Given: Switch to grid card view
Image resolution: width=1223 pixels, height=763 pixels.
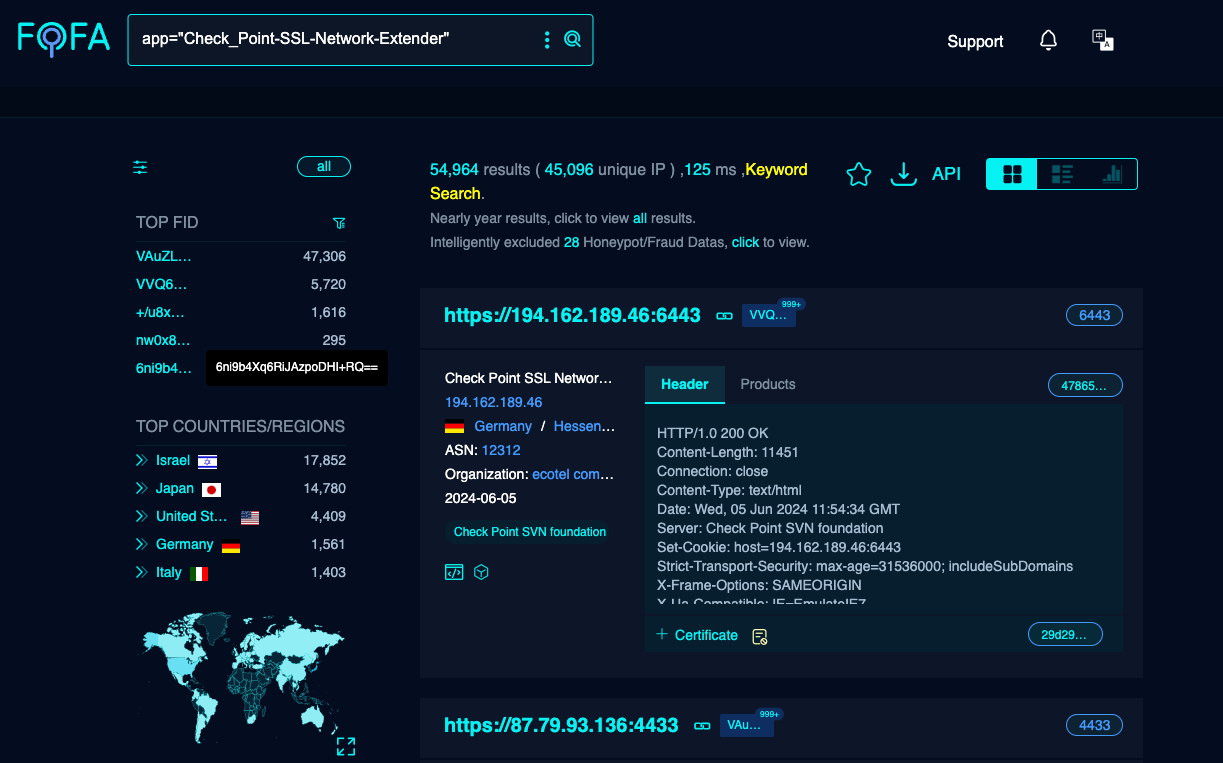Looking at the screenshot, I should [1012, 174].
